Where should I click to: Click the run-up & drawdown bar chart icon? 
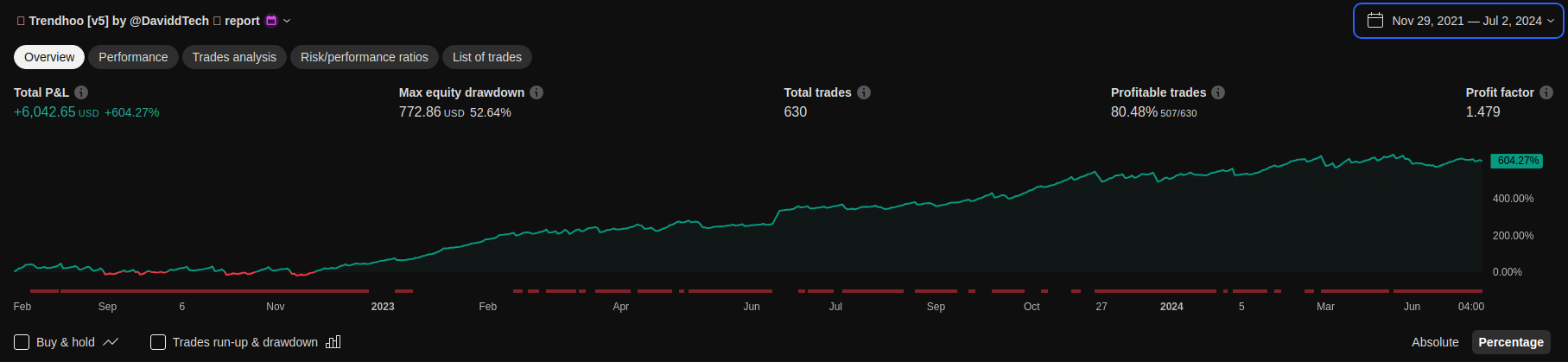[333, 342]
